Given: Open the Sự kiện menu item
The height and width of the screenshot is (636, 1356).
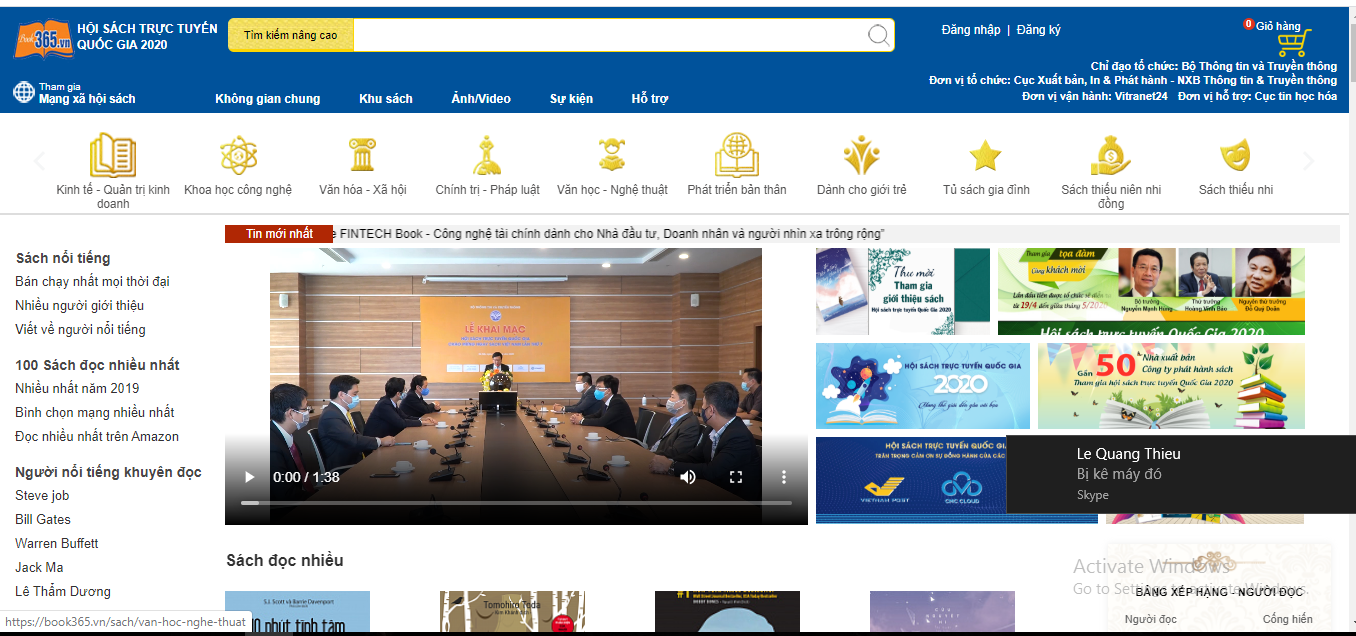Looking at the screenshot, I should point(571,99).
